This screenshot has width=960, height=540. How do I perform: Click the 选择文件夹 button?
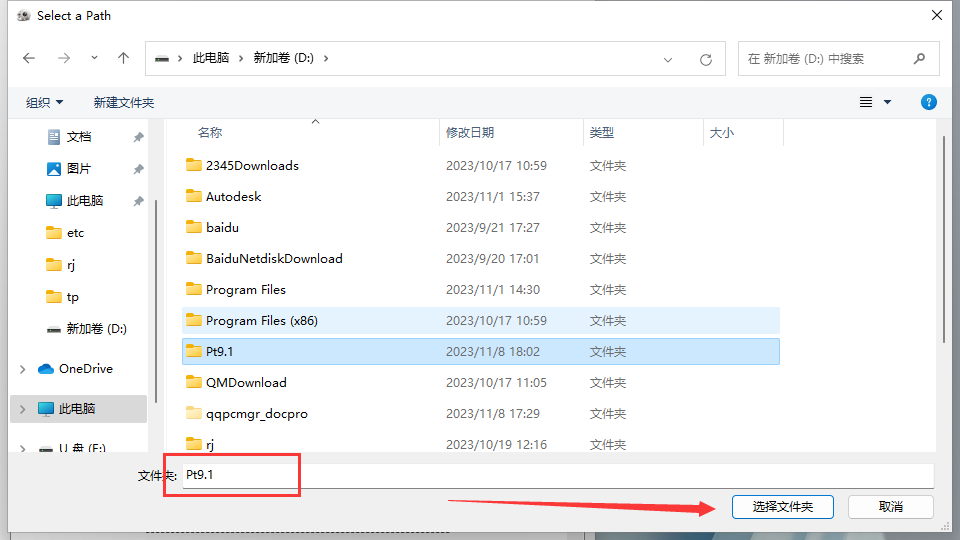tap(782, 507)
